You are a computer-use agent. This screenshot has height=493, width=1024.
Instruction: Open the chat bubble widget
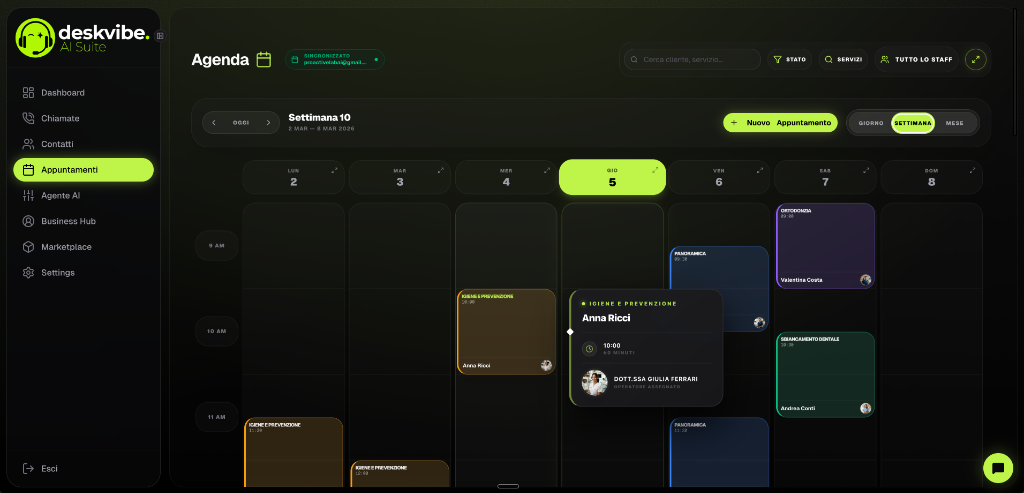pyautogui.click(x=997, y=467)
